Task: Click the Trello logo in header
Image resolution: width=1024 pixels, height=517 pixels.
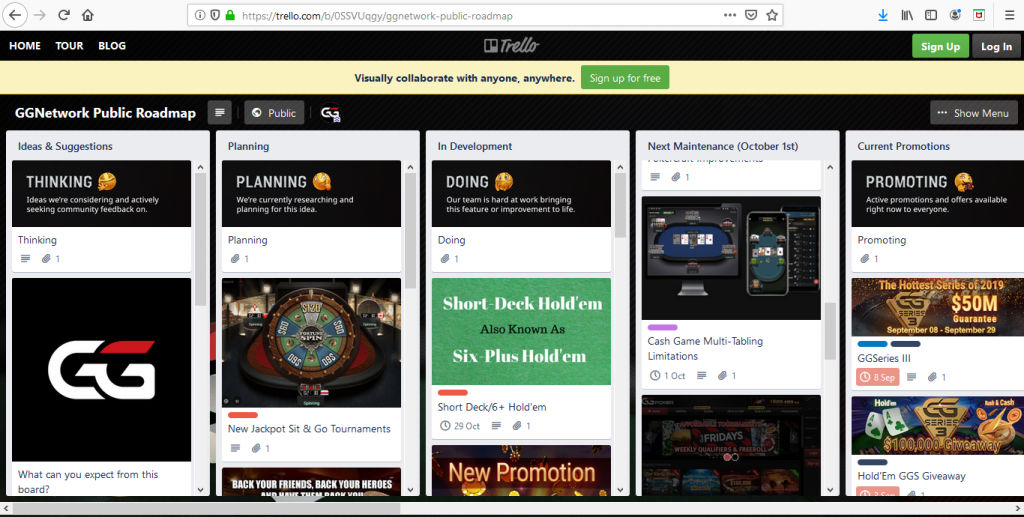Action: (x=511, y=45)
